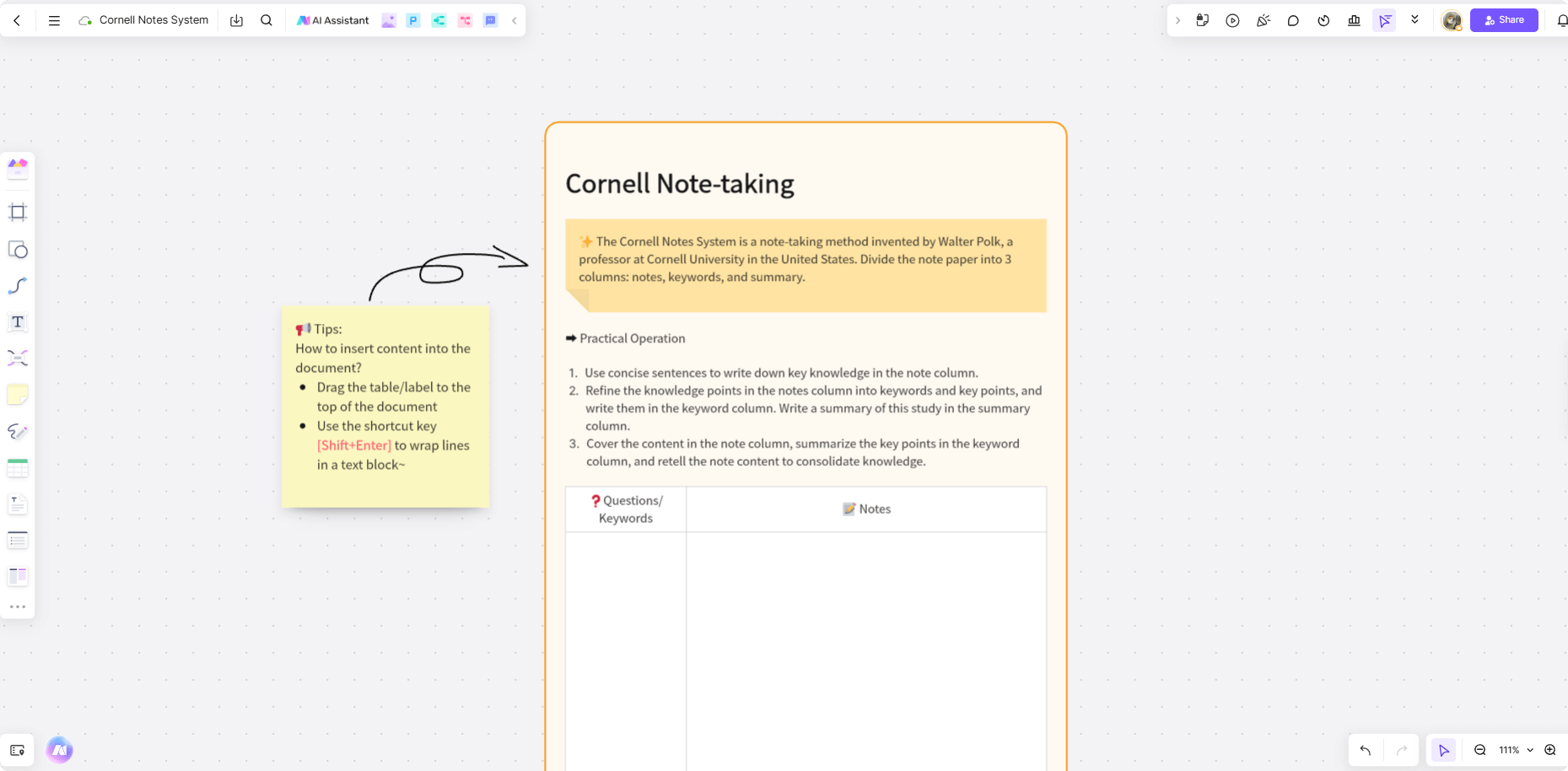Select the kanban board tool
This screenshot has width=1568, height=771.
(18, 576)
